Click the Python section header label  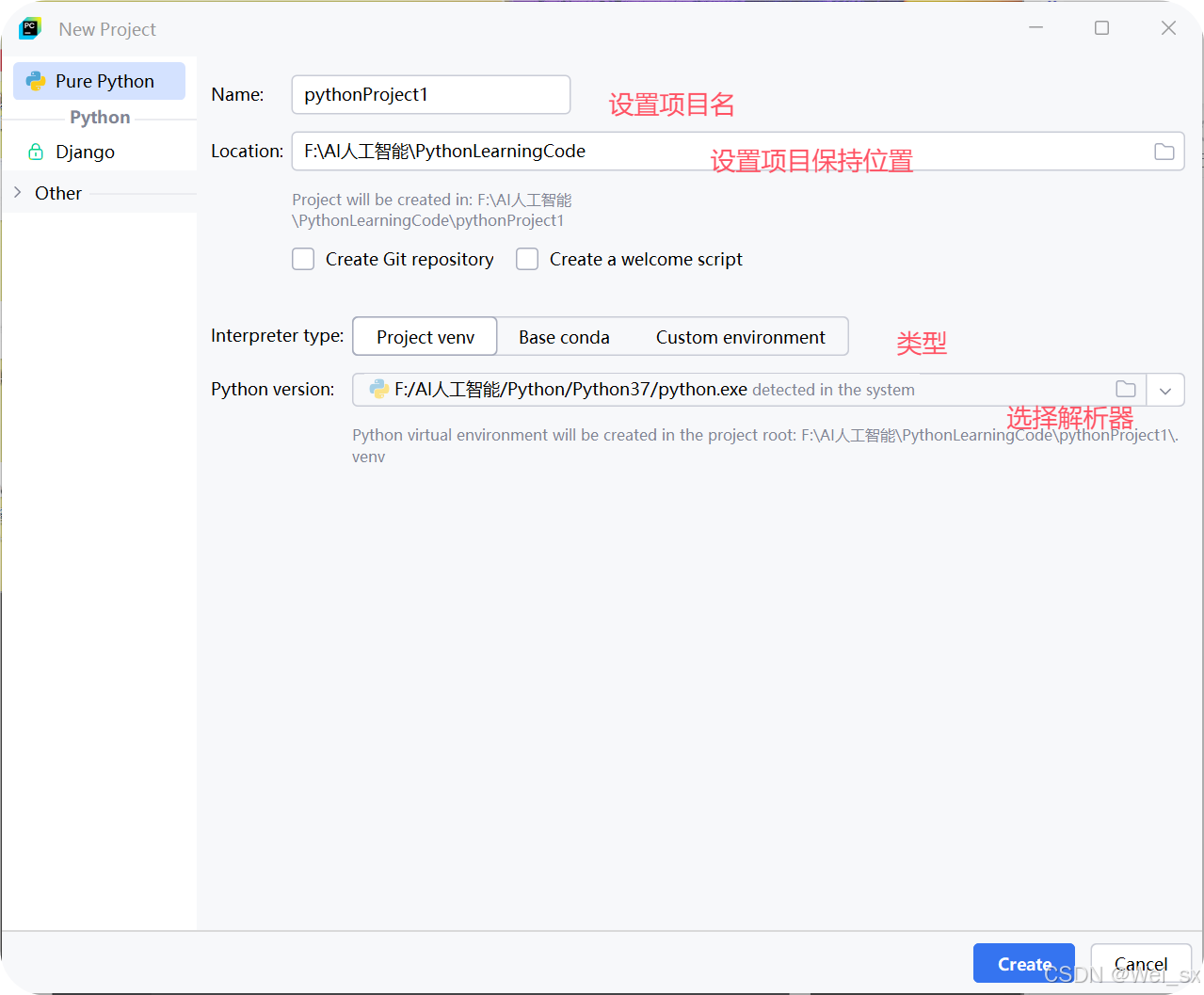tap(100, 117)
